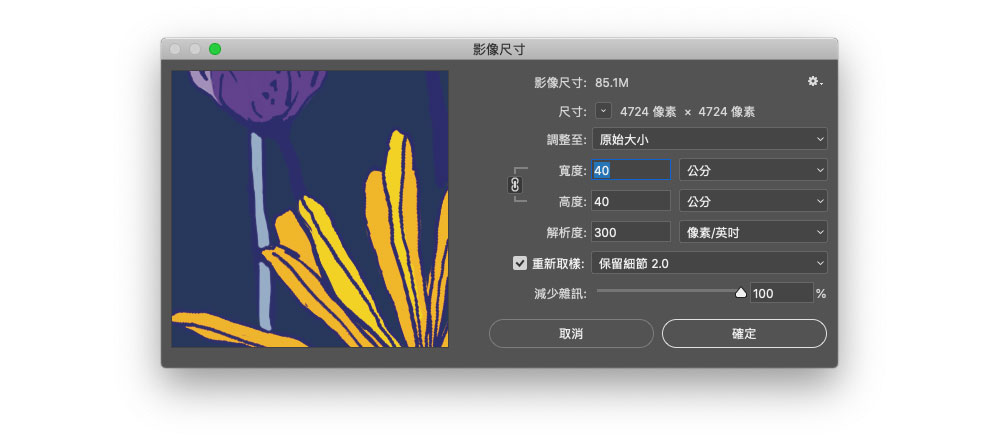This screenshot has width=1000, height=442.
Task: Click the 寬度 value field
Action: click(631, 170)
